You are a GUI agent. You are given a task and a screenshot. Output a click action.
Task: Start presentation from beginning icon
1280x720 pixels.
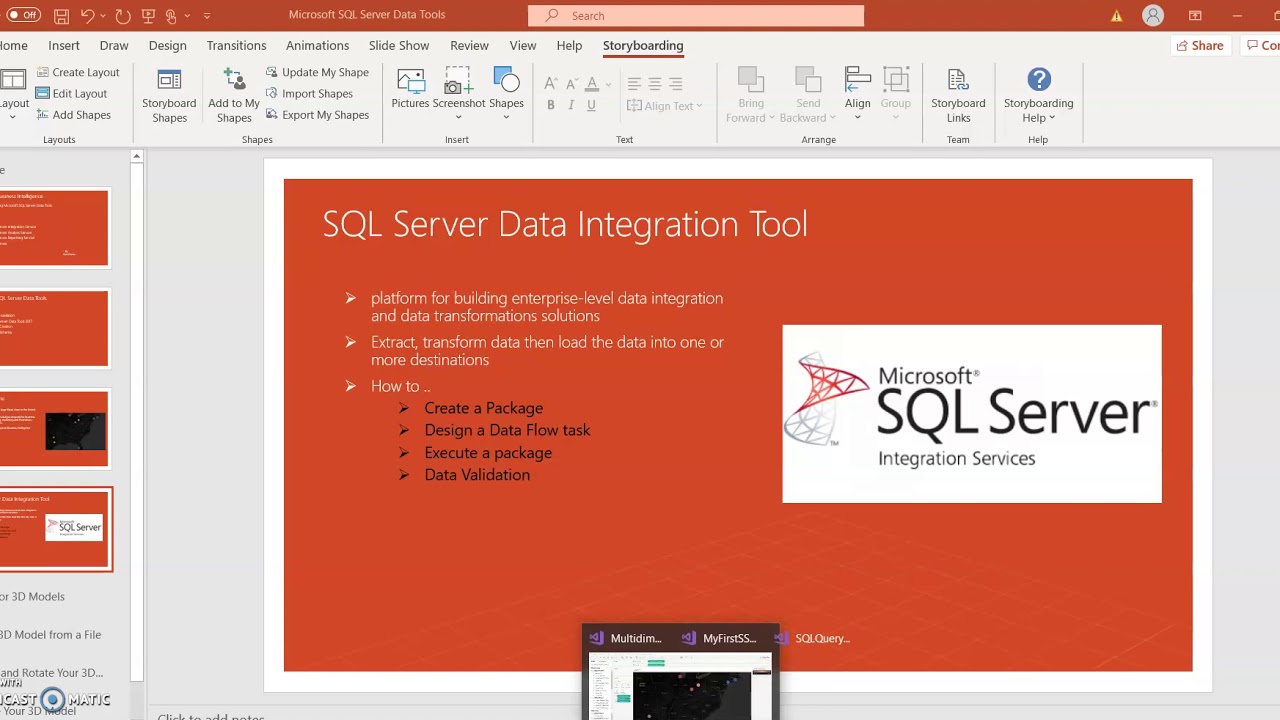148,16
